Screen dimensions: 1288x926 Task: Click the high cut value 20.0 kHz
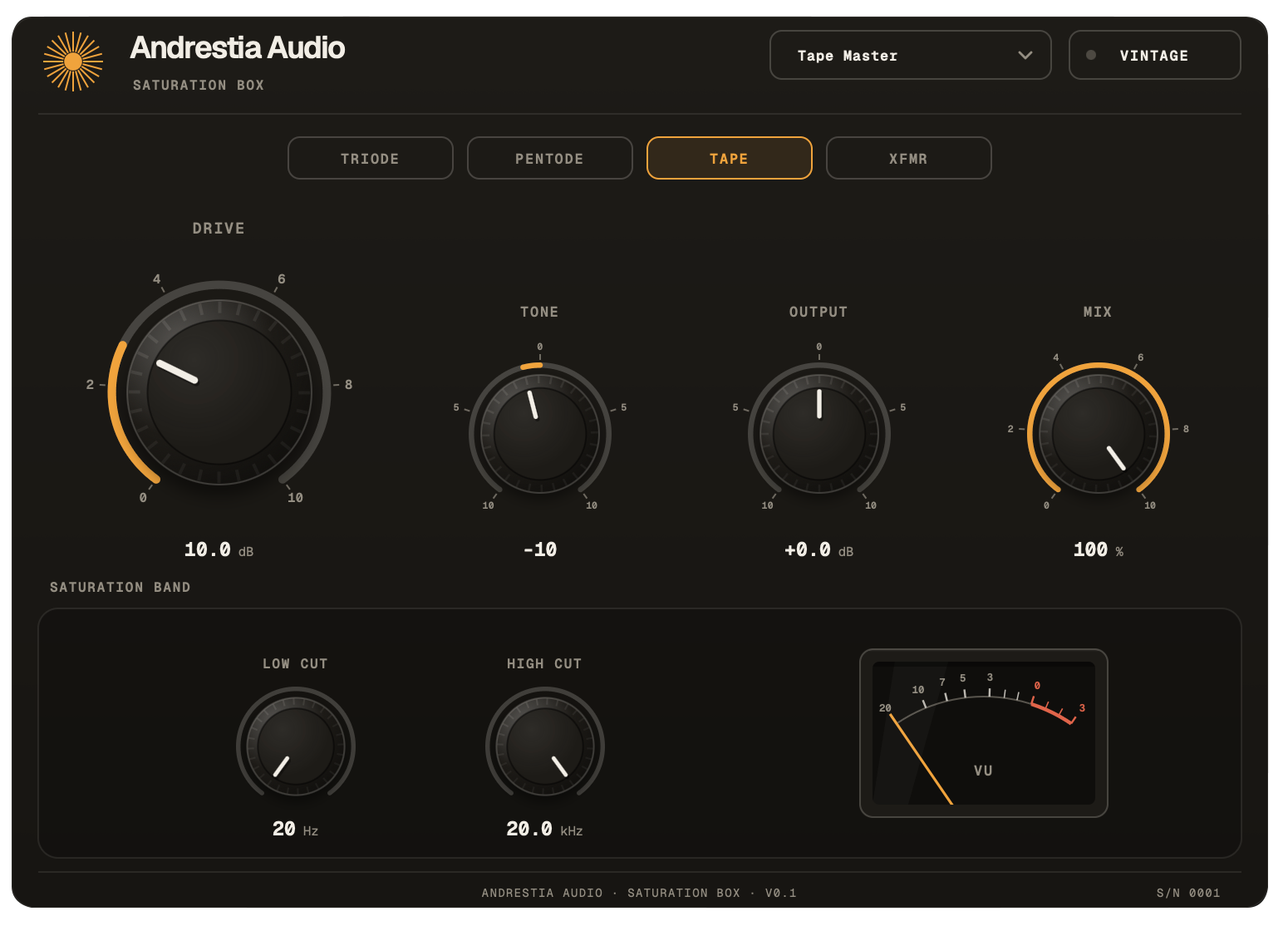point(544,830)
